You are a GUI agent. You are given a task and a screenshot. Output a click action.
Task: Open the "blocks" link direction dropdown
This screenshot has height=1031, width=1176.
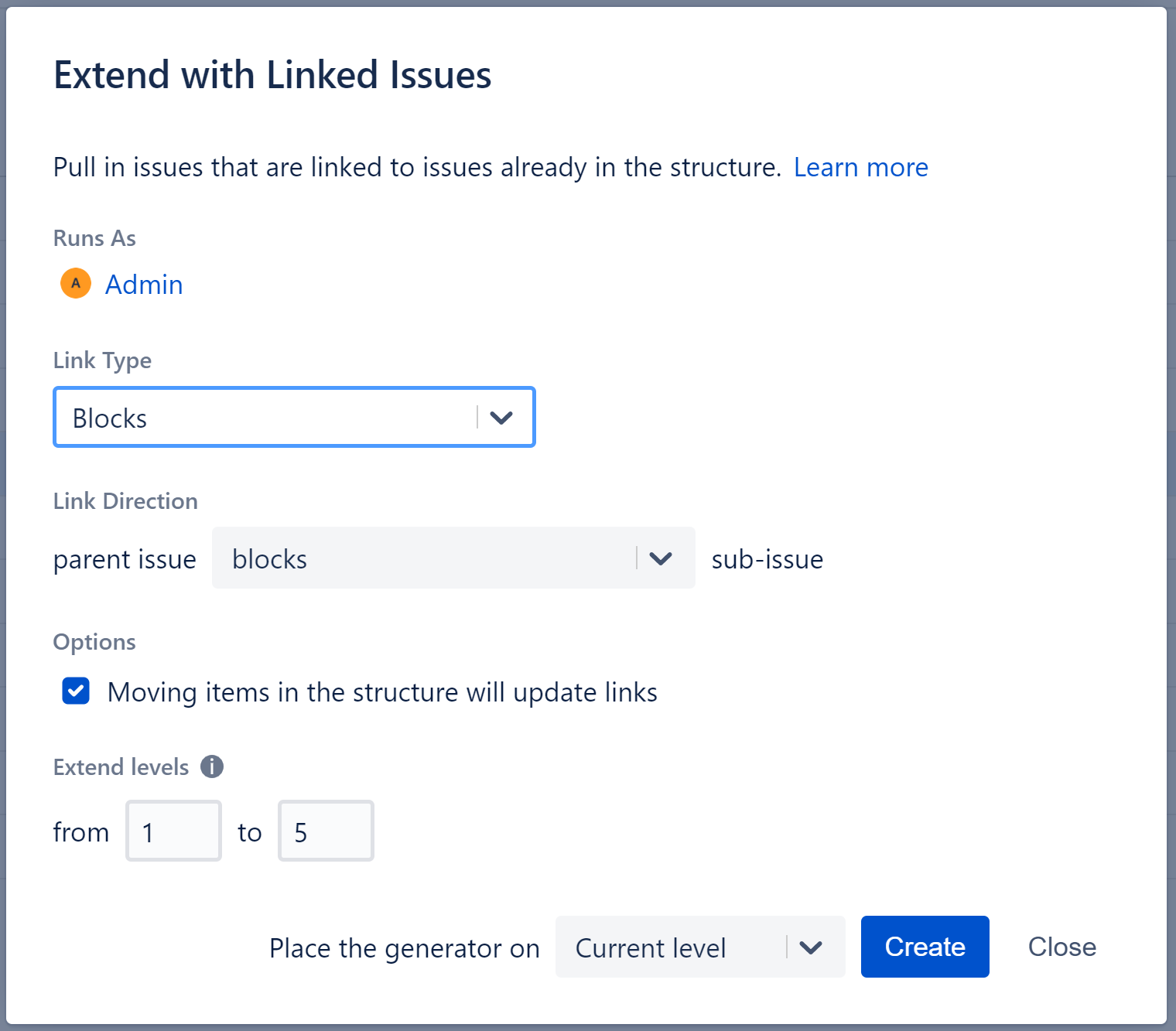tap(661, 558)
